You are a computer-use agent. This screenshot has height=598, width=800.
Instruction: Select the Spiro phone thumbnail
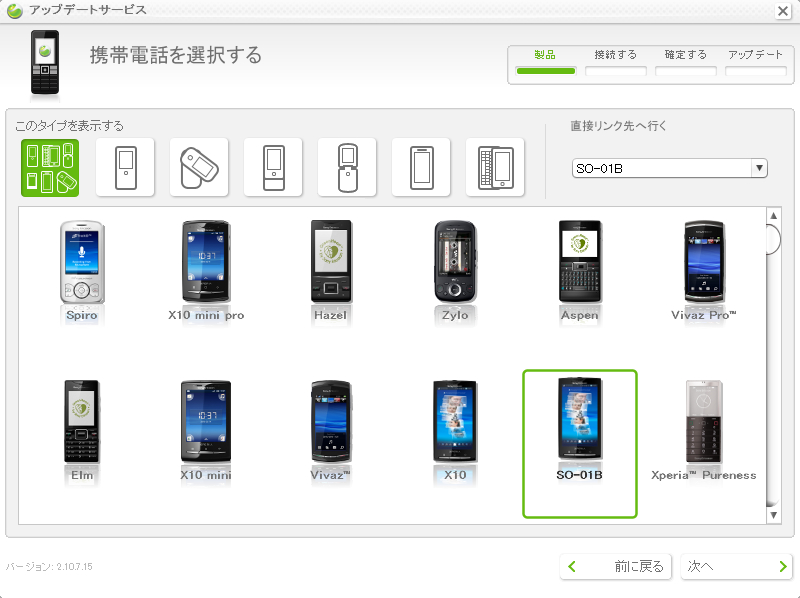82,271
